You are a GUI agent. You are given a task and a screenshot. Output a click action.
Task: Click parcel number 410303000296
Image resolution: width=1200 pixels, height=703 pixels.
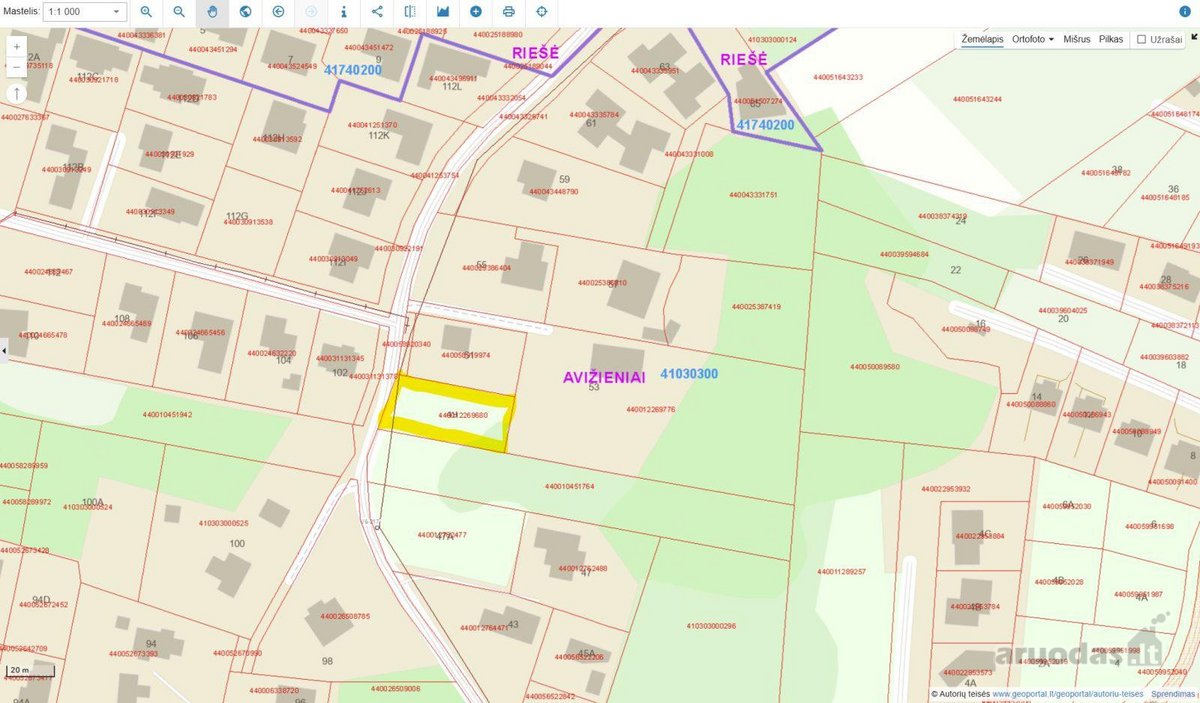click(711, 626)
